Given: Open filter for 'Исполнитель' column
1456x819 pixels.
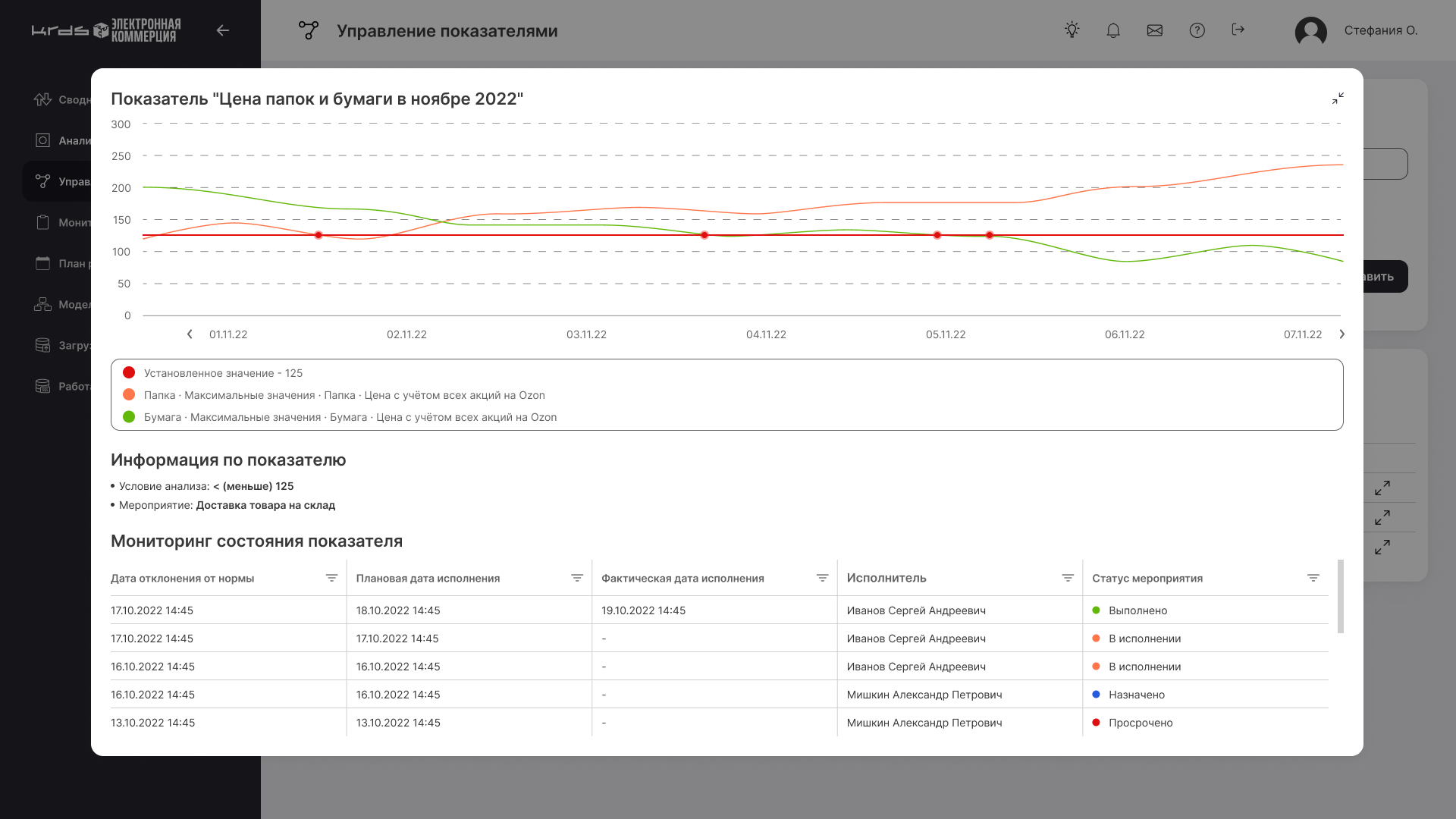Looking at the screenshot, I should click(x=1068, y=578).
